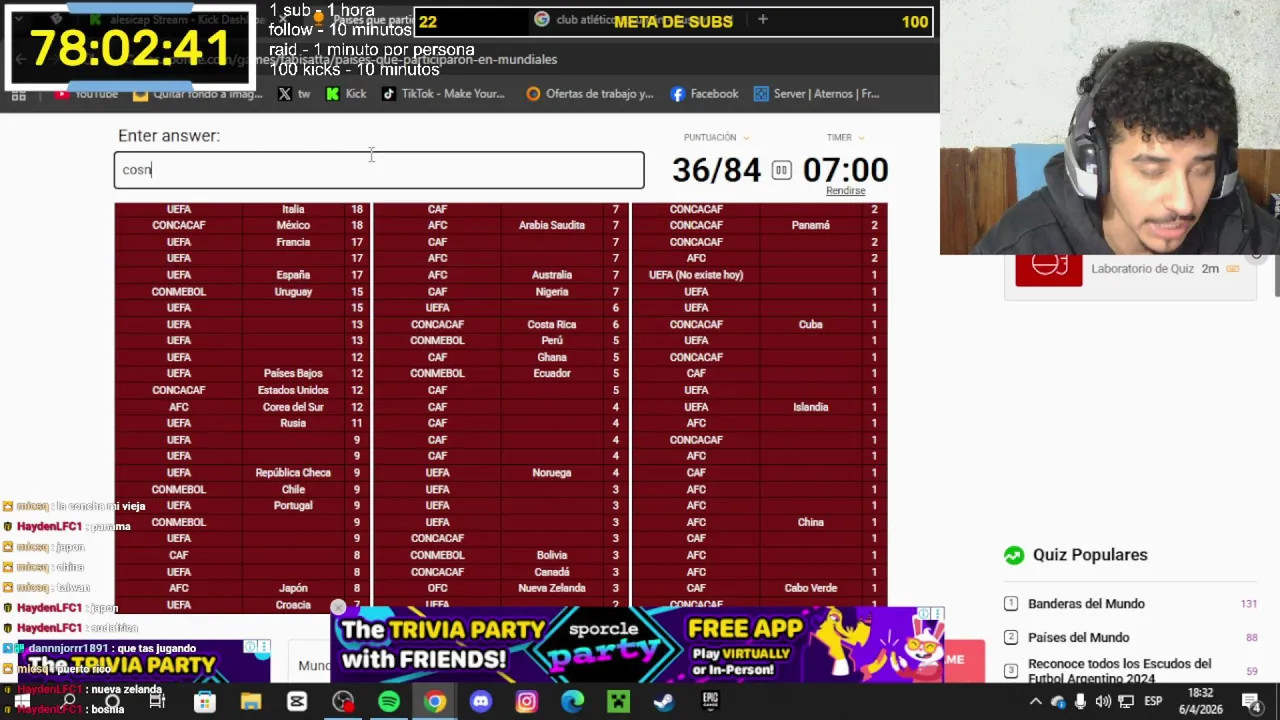This screenshot has width=1280, height=720.
Task: Open the TikTok bookmark
Action: [x=443, y=94]
